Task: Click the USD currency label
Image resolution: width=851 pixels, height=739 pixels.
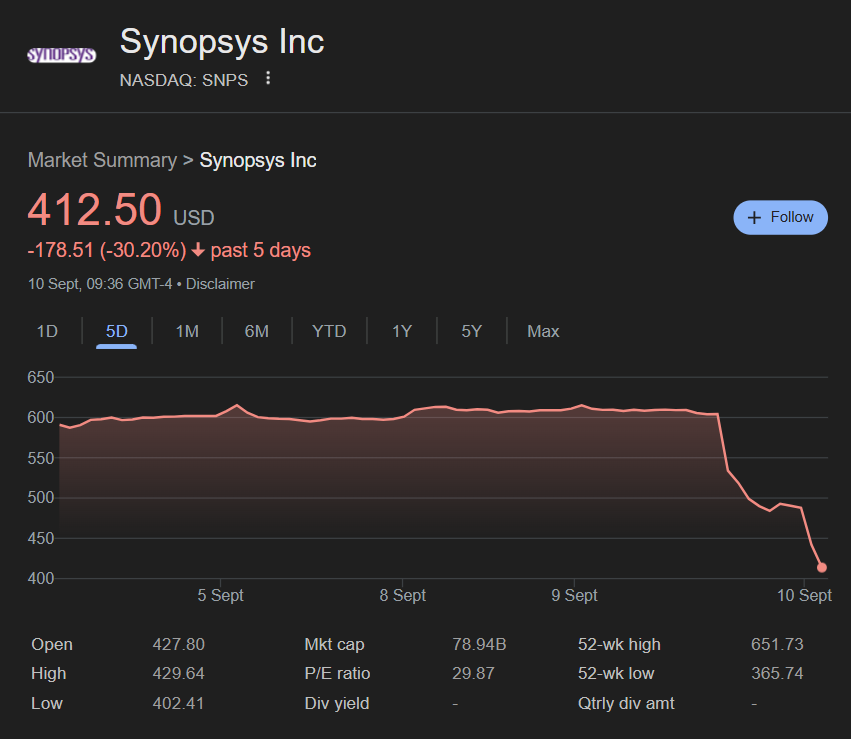Action: point(194,218)
